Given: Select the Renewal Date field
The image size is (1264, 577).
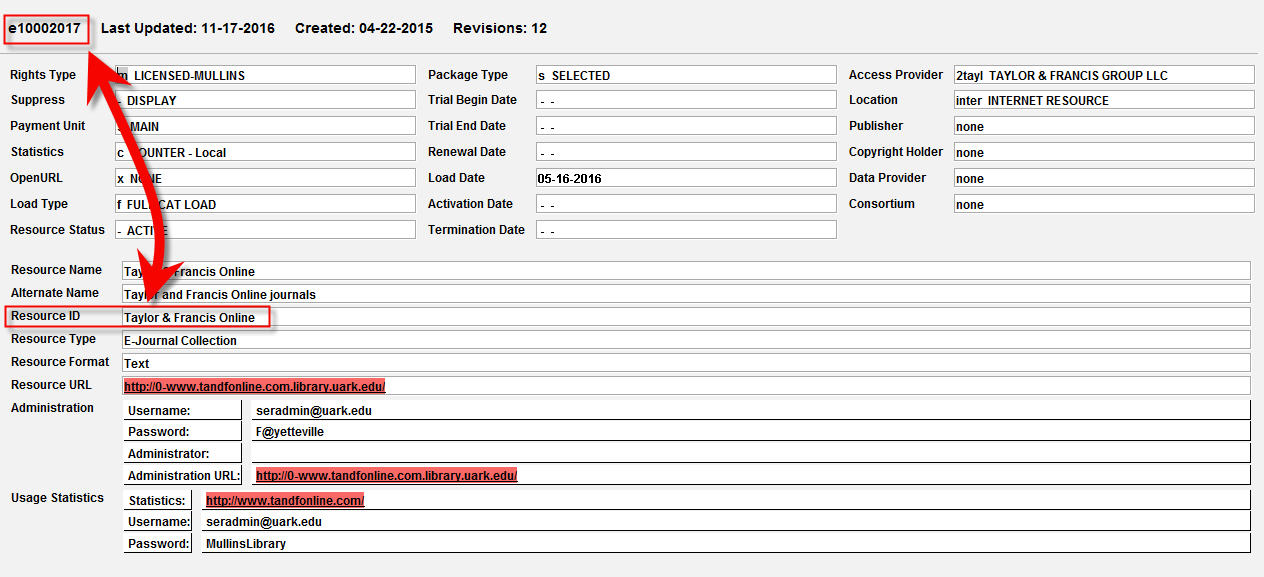Looking at the screenshot, I should pos(686,152).
